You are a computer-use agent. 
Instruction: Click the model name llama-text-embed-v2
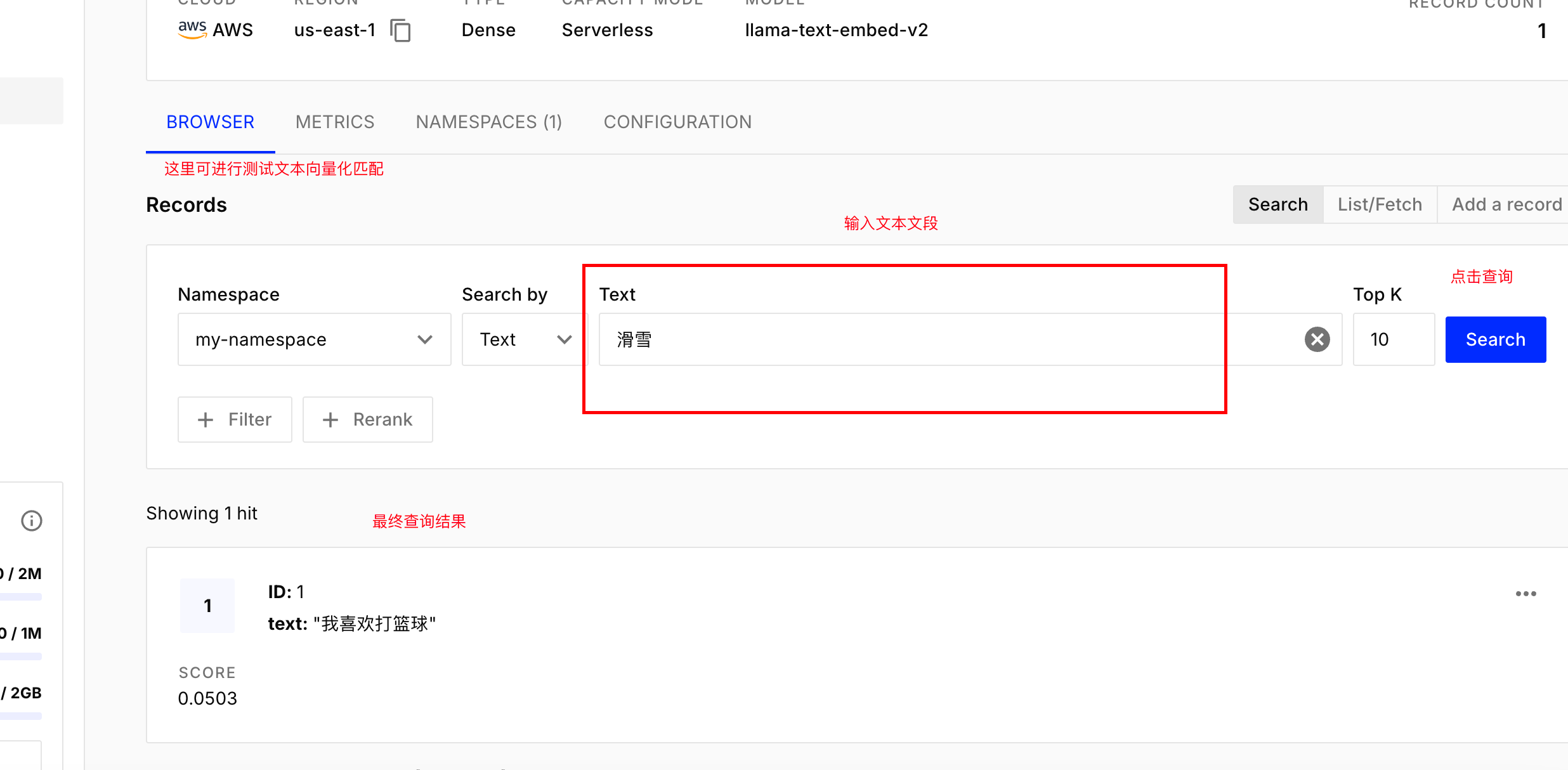point(836,30)
